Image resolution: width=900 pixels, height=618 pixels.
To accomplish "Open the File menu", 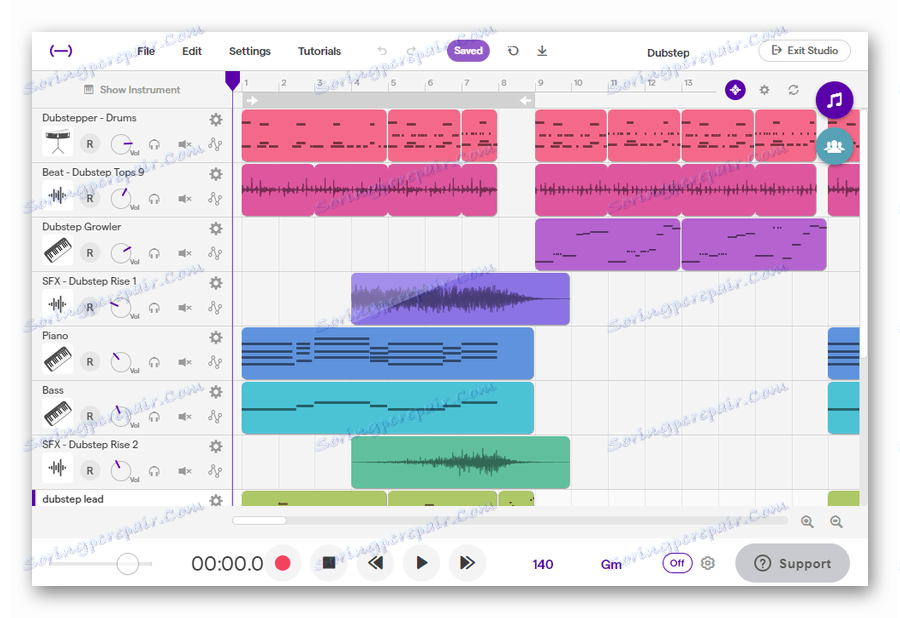I will [146, 51].
